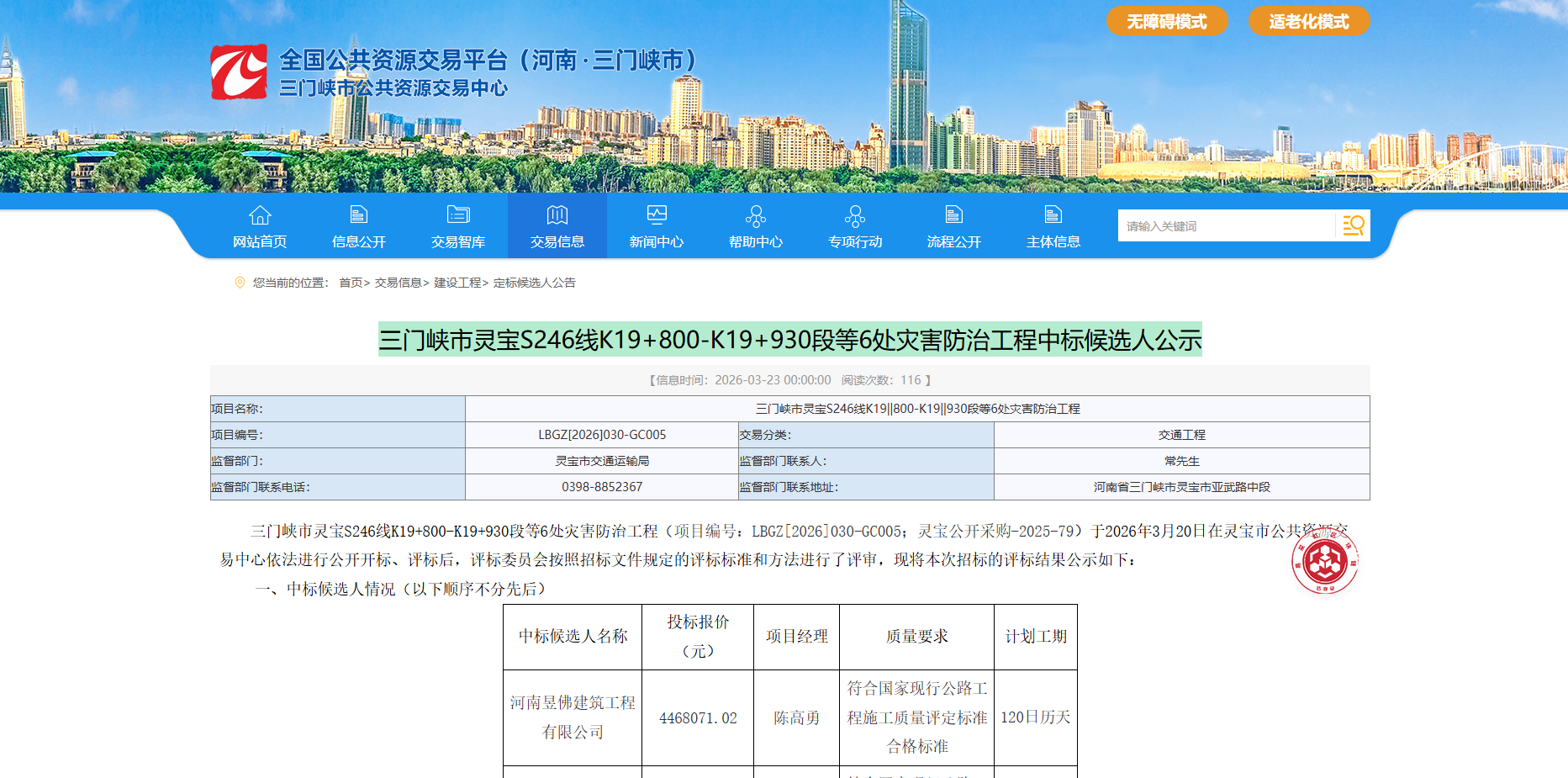Click the home icon above 网站首页
1568x778 pixels.
click(x=260, y=215)
